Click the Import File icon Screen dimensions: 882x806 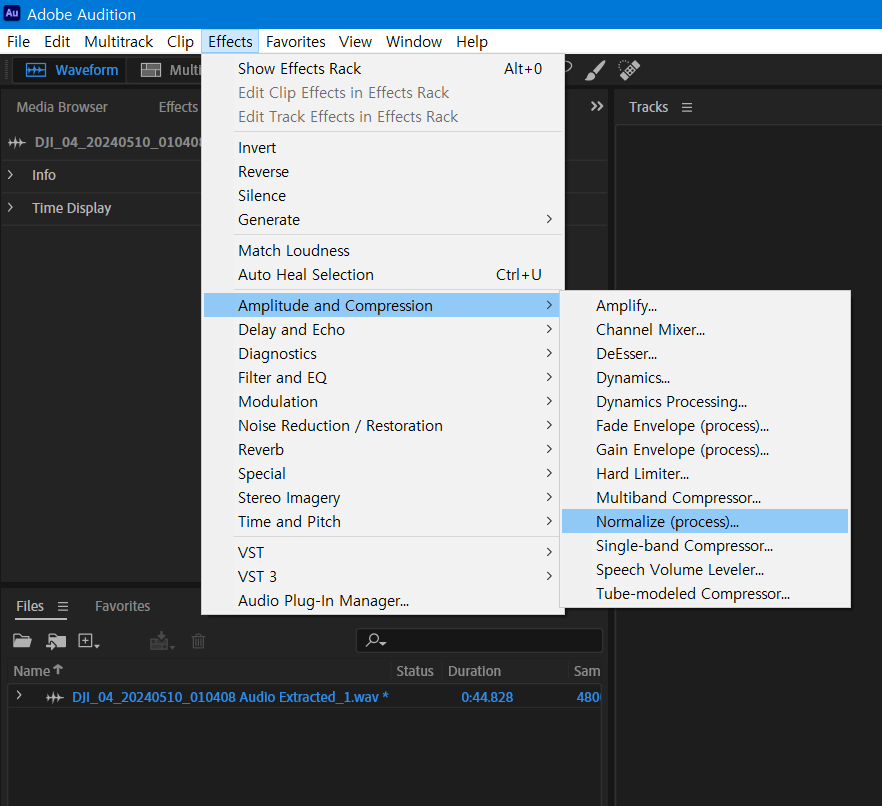pos(56,641)
